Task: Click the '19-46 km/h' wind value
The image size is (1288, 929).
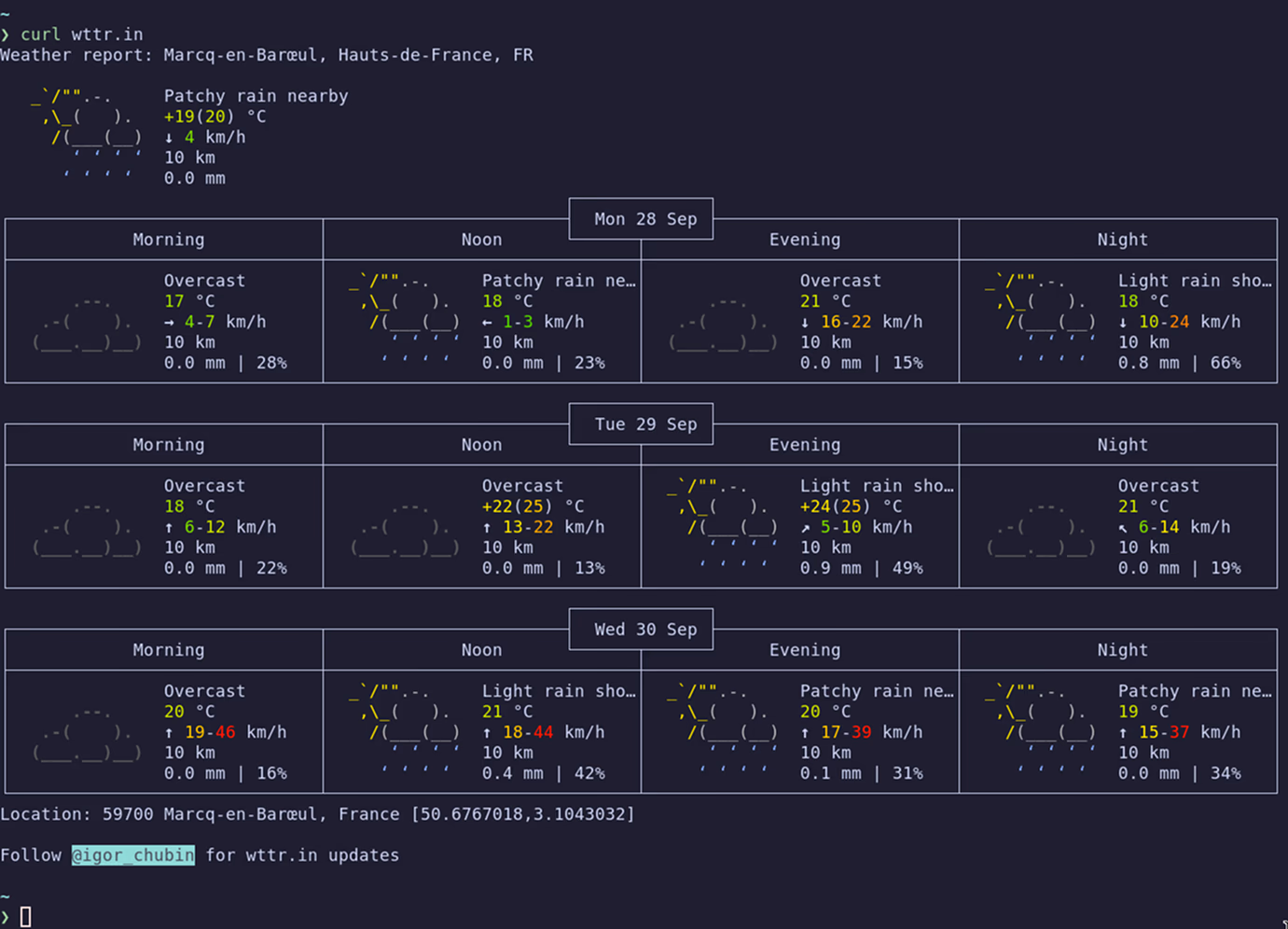Action: [236, 732]
